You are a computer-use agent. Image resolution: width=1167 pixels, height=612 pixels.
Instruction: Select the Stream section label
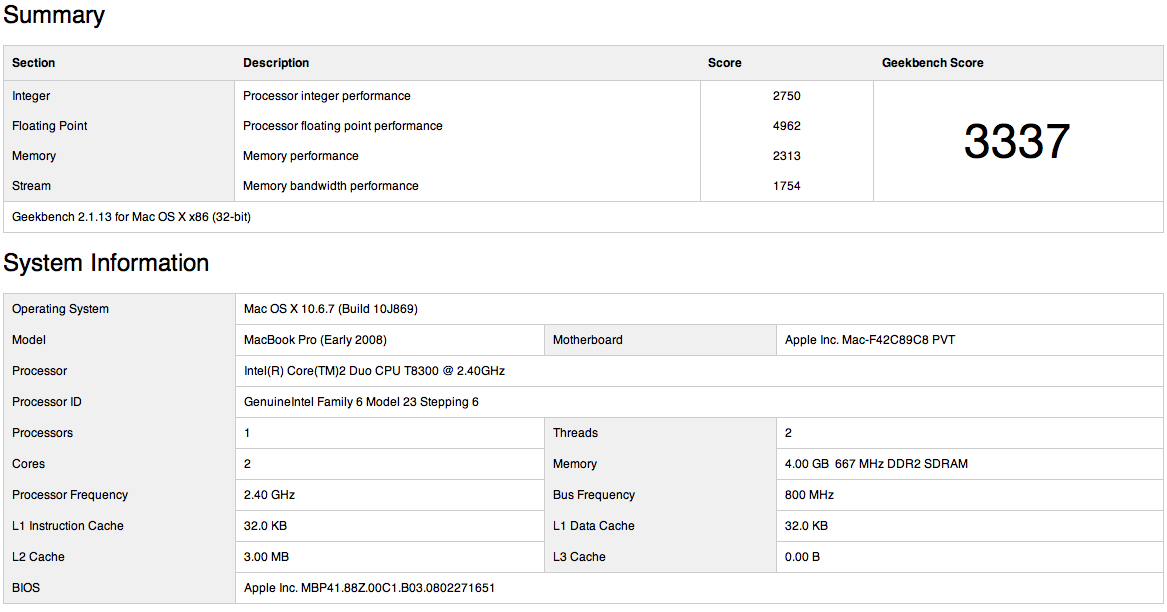31,185
